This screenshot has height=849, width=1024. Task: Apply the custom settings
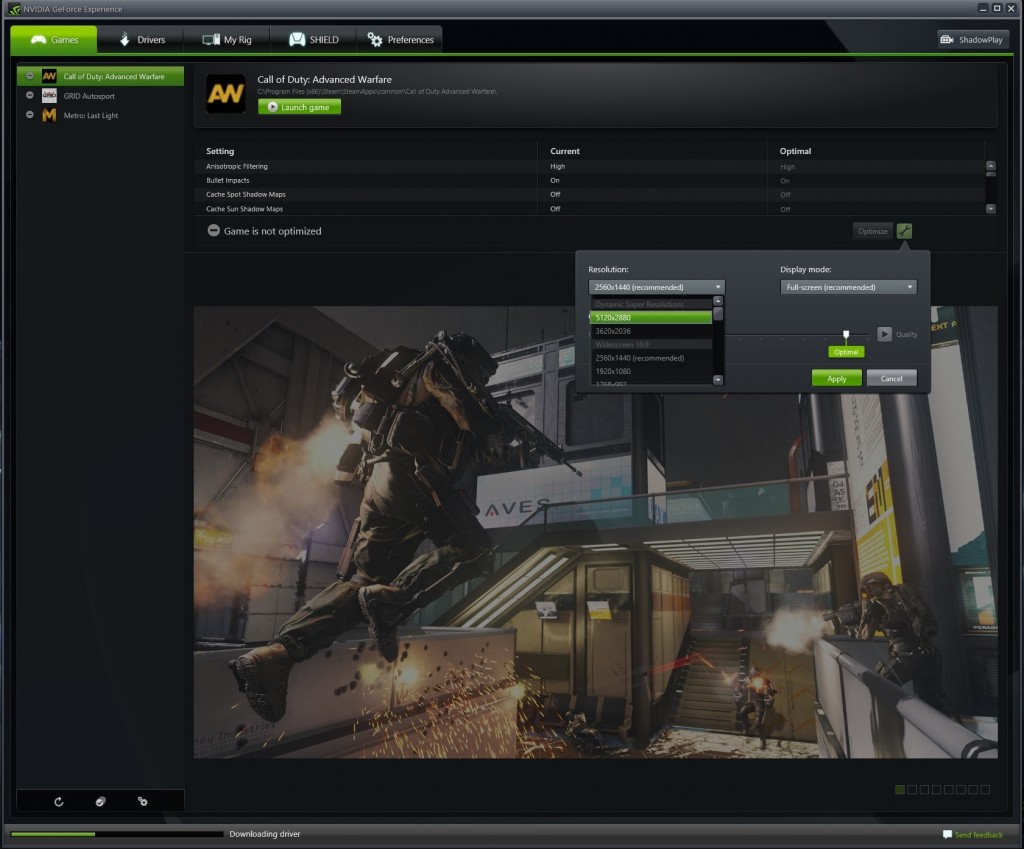click(837, 378)
